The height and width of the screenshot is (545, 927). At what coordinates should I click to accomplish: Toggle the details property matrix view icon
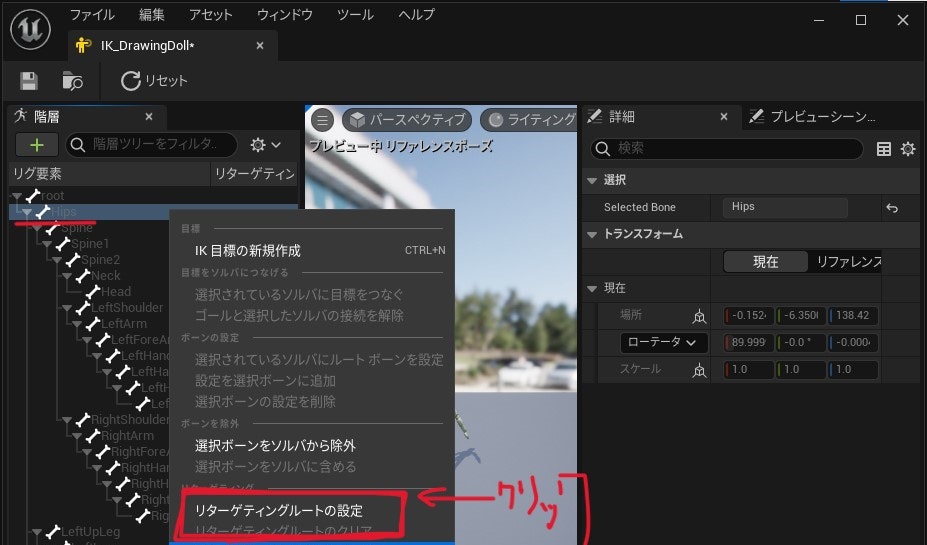pyautogui.click(x=884, y=148)
